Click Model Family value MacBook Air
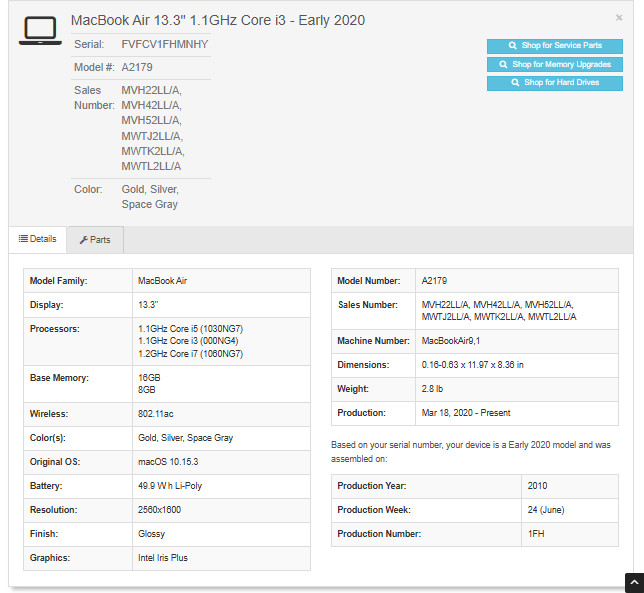Viewport: 644px width, 593px height. pyautogui.click(x=162, y=281)
